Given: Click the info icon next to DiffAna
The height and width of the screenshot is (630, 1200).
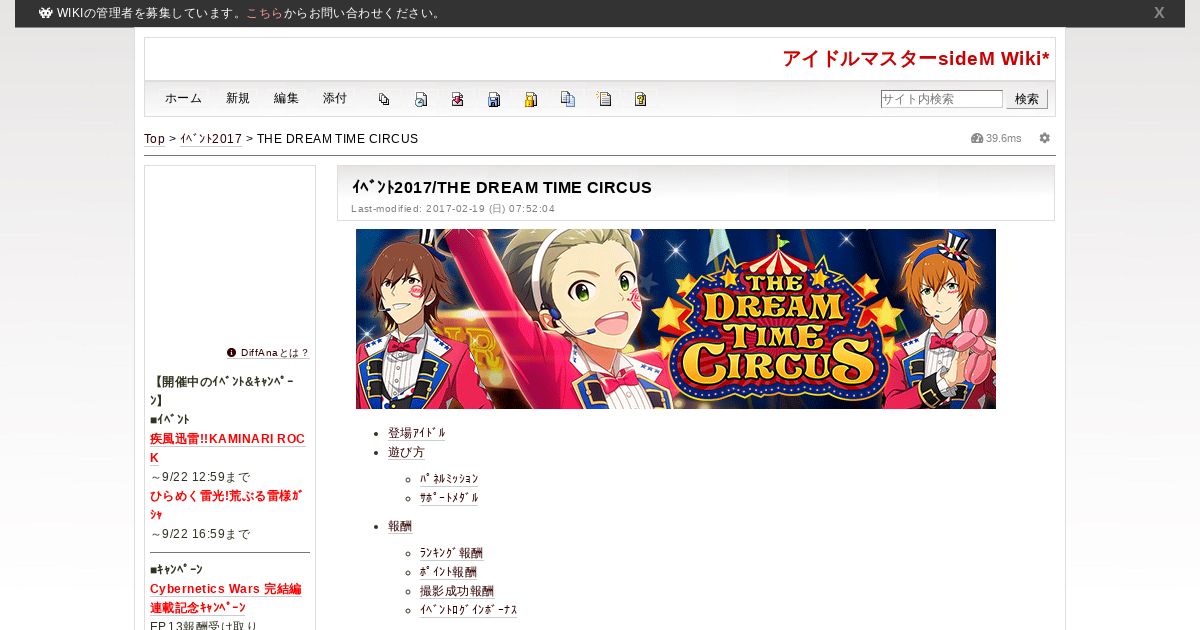Looking at the screenshot, I should click(x=232, y=352).
